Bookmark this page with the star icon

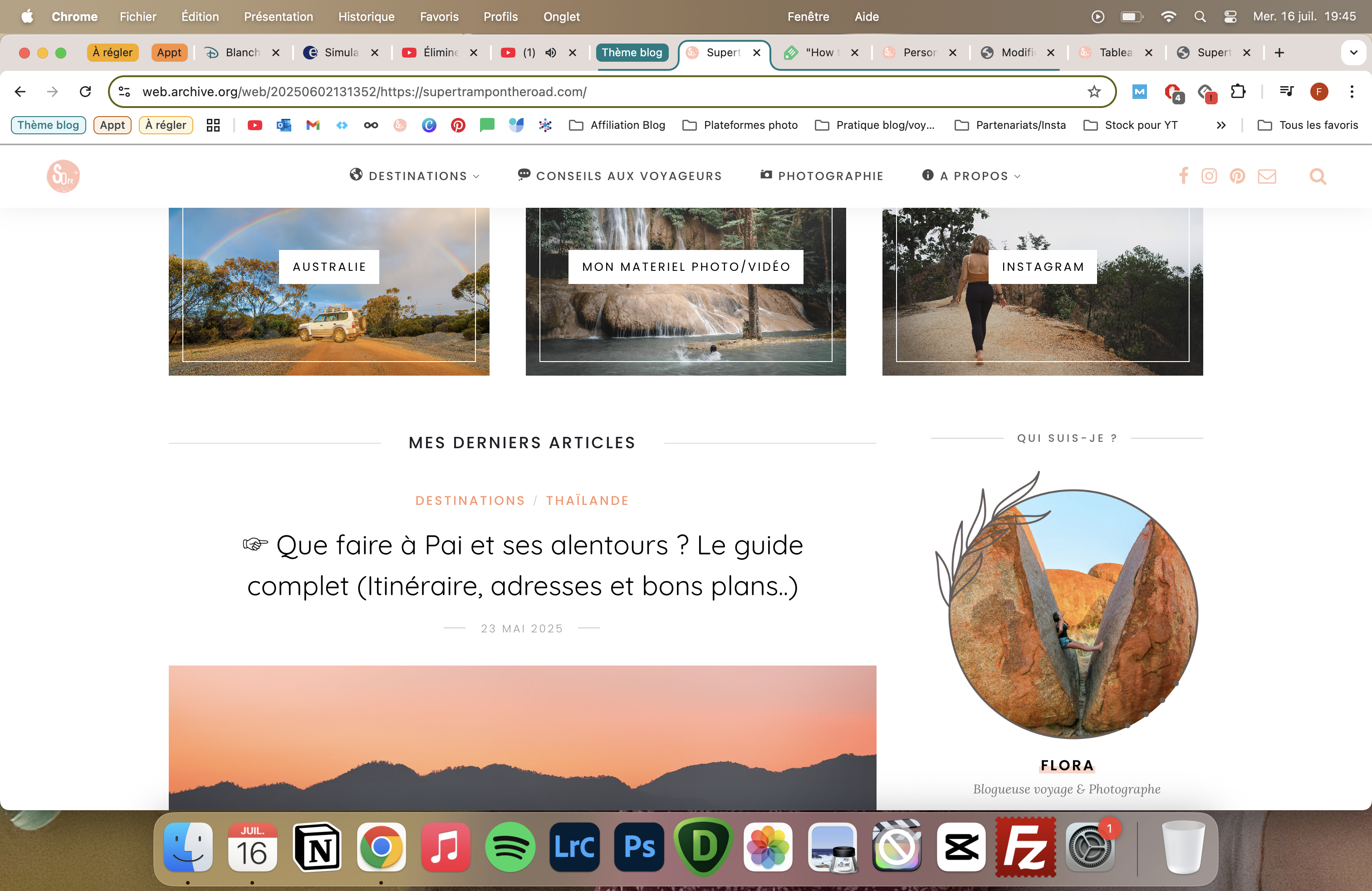(1093, 92)
